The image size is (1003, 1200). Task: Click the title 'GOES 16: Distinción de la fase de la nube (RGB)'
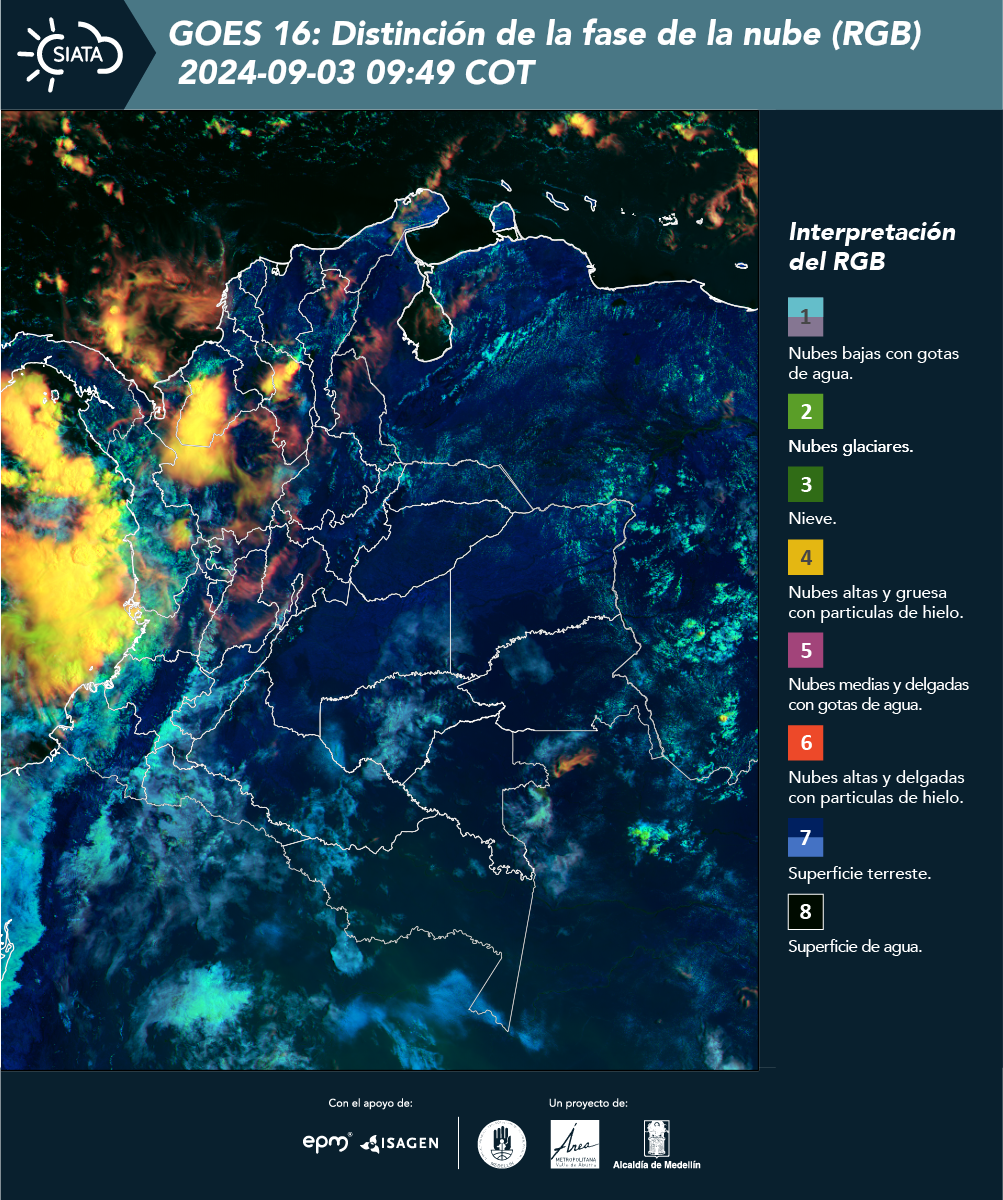(545, 35)
